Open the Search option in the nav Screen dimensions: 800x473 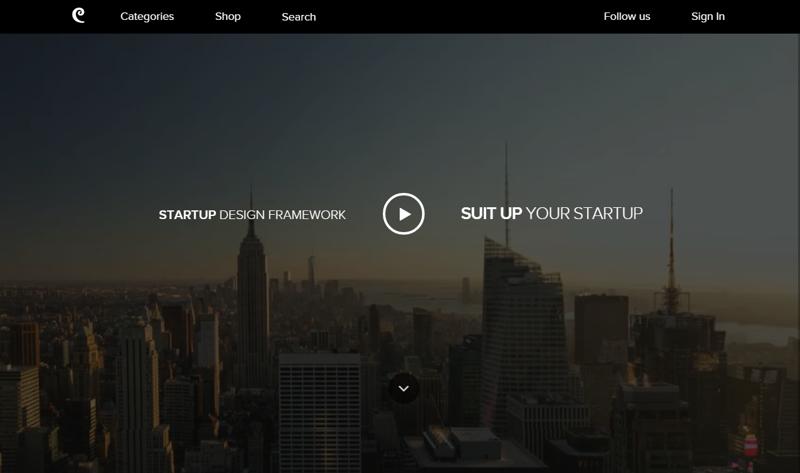click(x=298, y=17)
